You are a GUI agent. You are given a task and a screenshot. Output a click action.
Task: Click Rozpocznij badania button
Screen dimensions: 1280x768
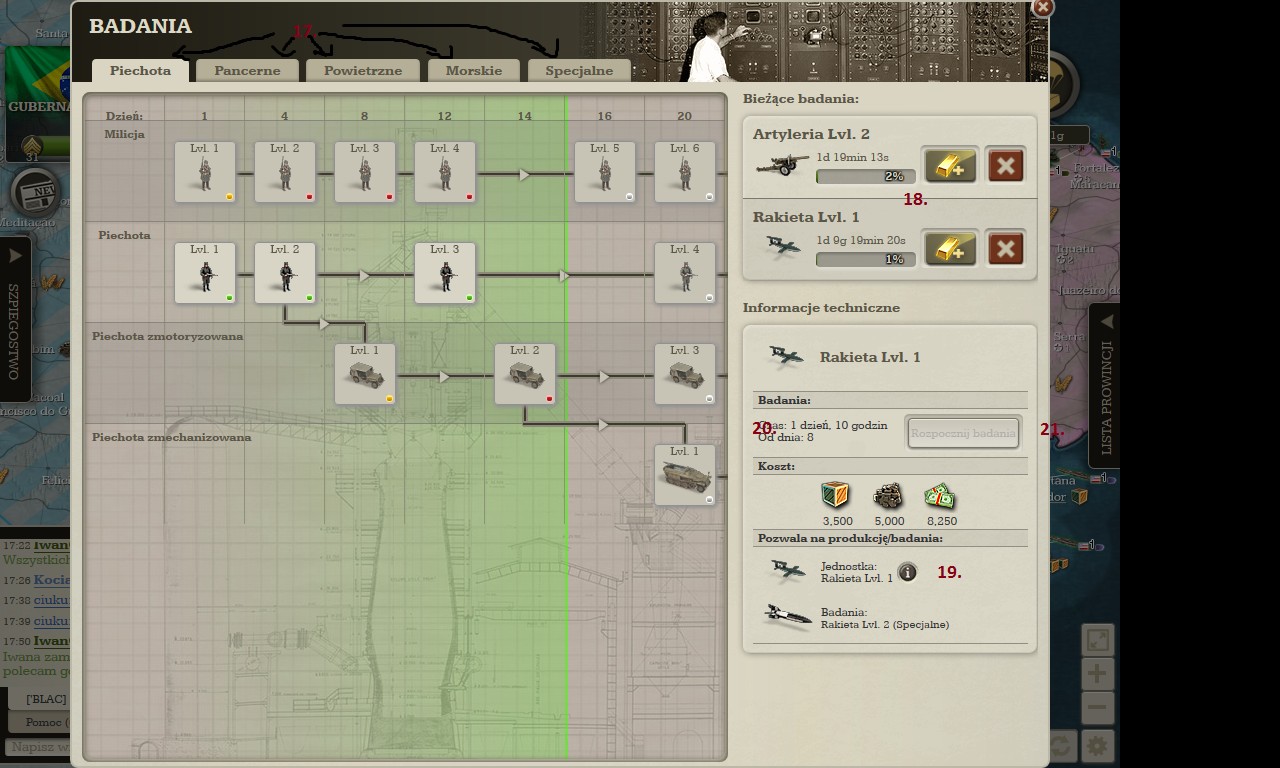tap(963, 433)
